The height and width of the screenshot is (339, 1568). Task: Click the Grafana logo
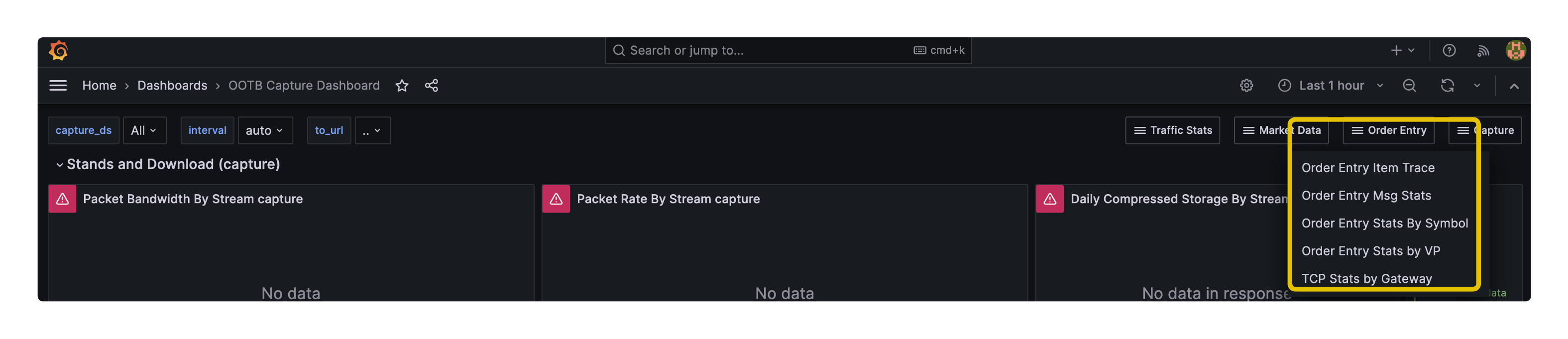click(x=58, y=50)
